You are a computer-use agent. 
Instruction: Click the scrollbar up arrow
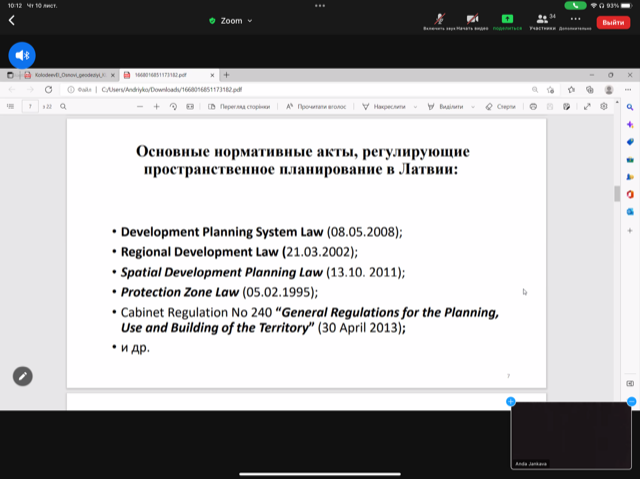[617, 102]
